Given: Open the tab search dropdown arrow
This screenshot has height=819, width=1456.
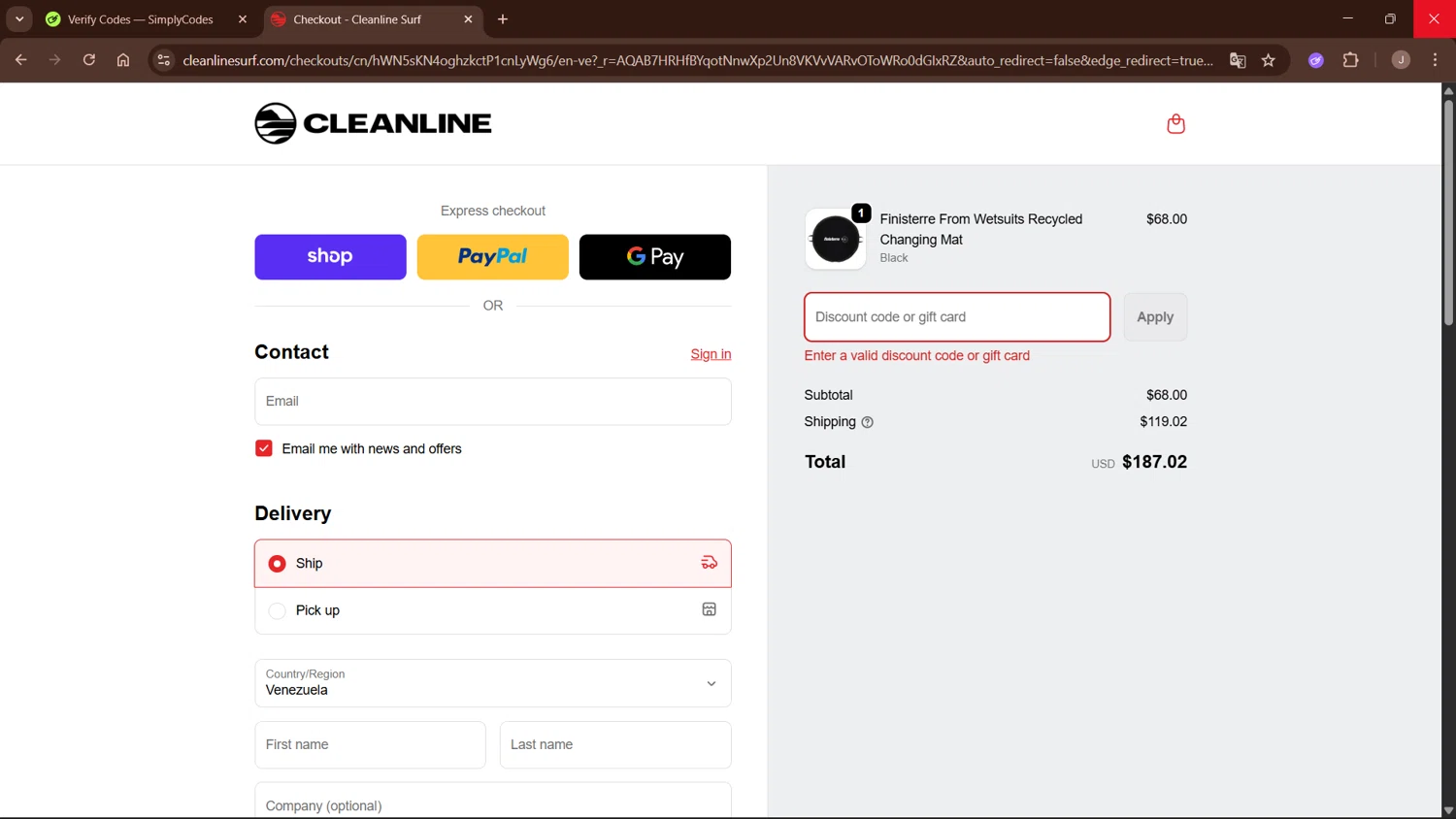Looking at the screenshot, I should 19,19.
